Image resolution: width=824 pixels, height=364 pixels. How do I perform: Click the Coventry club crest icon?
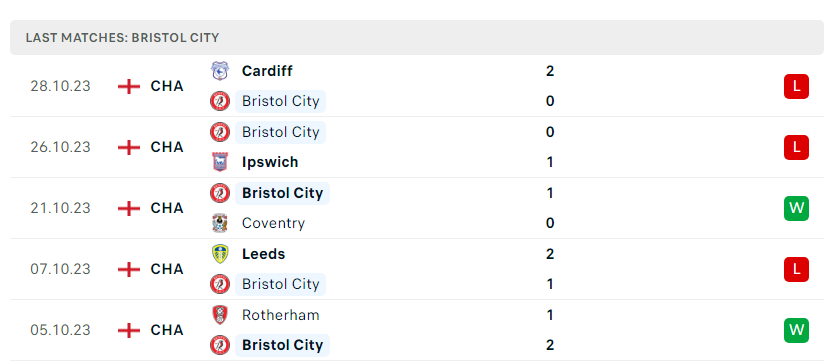point(220,223)
